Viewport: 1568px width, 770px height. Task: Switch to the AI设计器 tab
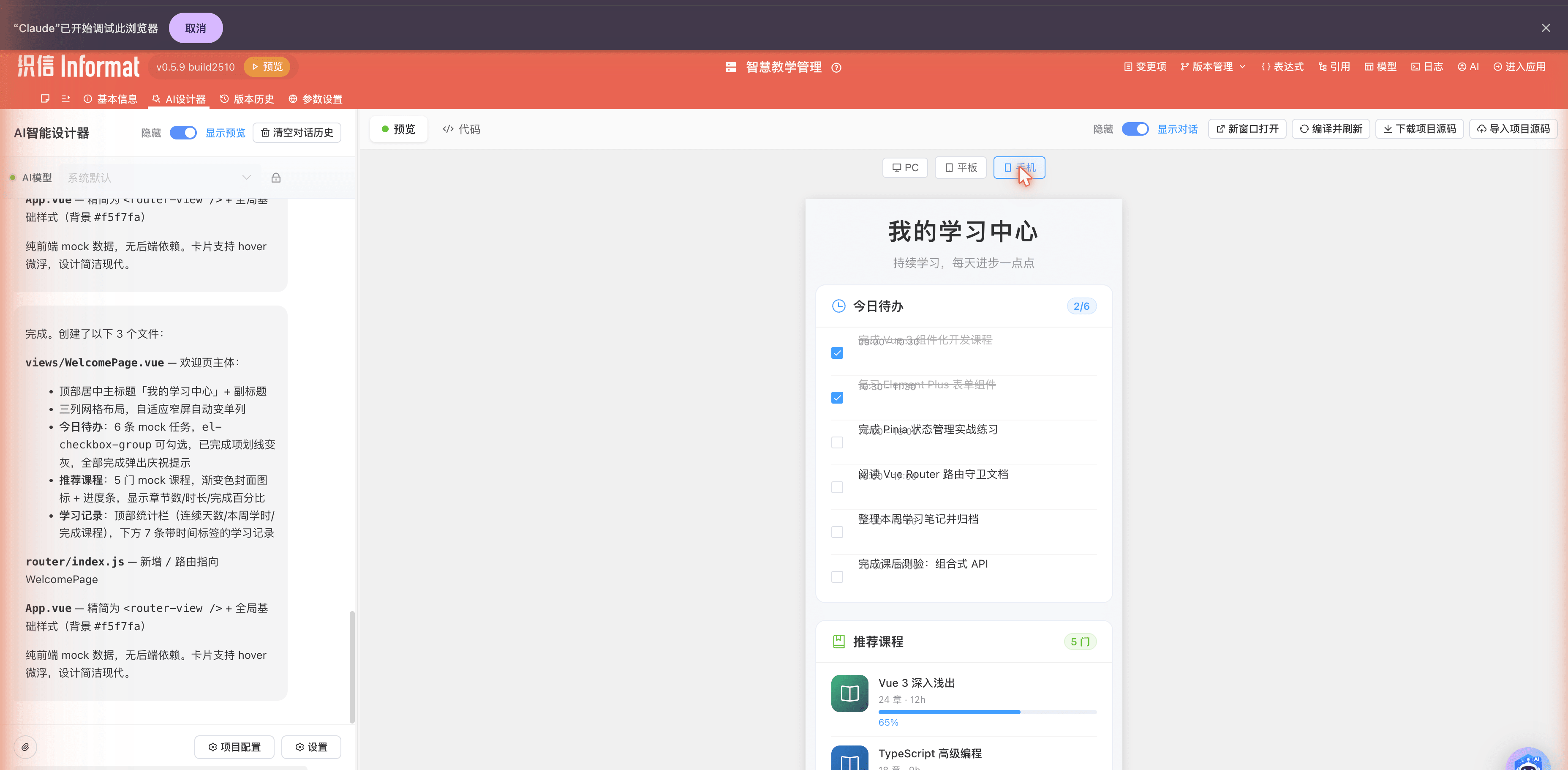click(178, 99)
